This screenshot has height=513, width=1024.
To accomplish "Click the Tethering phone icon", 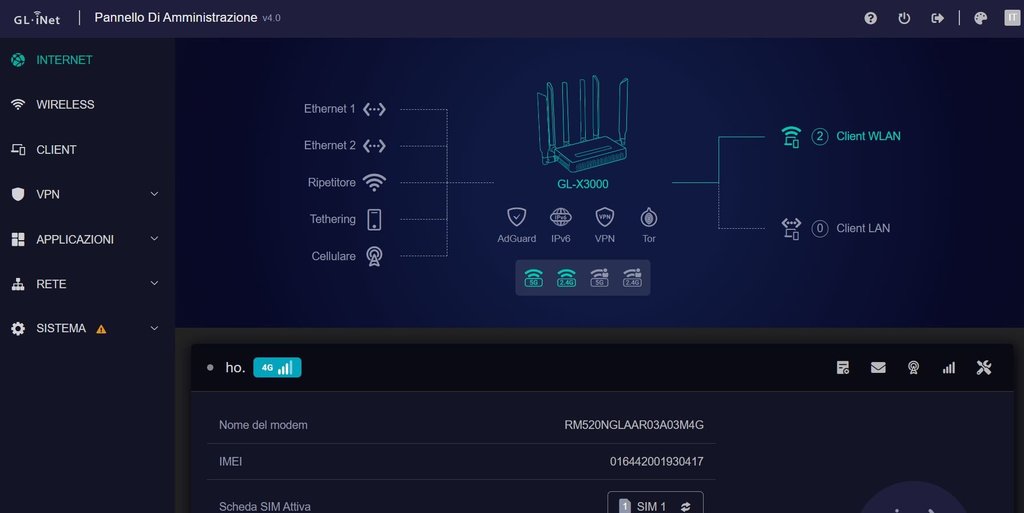I will point(374,219).
